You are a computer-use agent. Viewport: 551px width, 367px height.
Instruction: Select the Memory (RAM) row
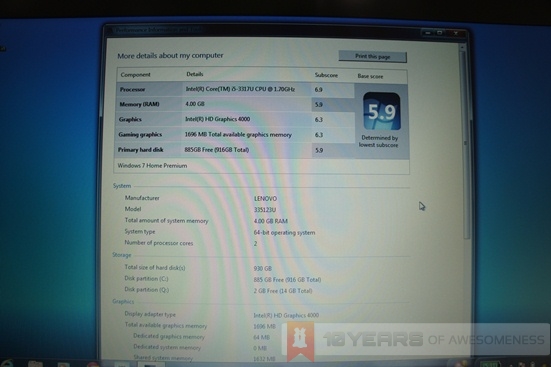(235, 104)
